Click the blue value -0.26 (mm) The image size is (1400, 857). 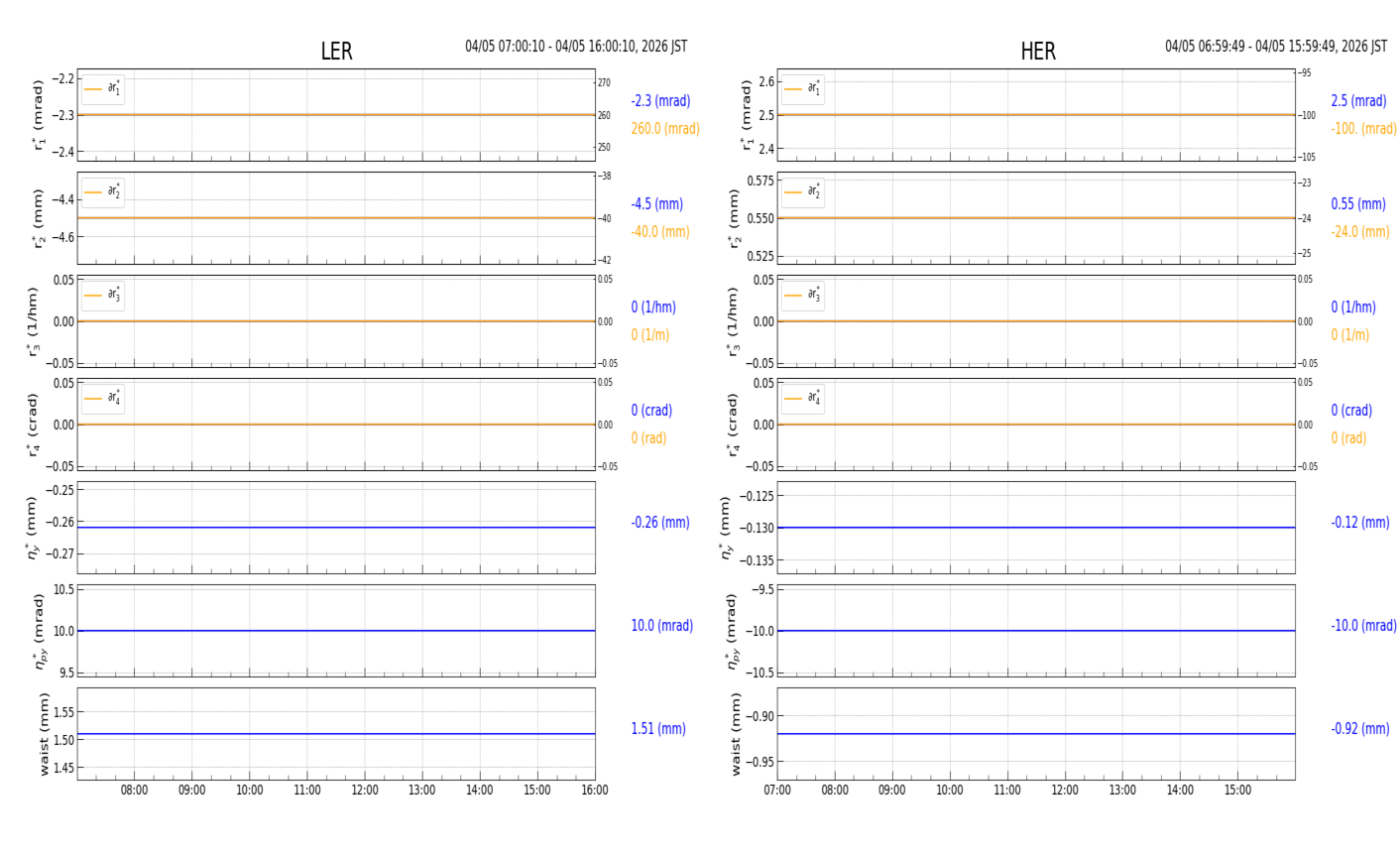click(660, 523)
